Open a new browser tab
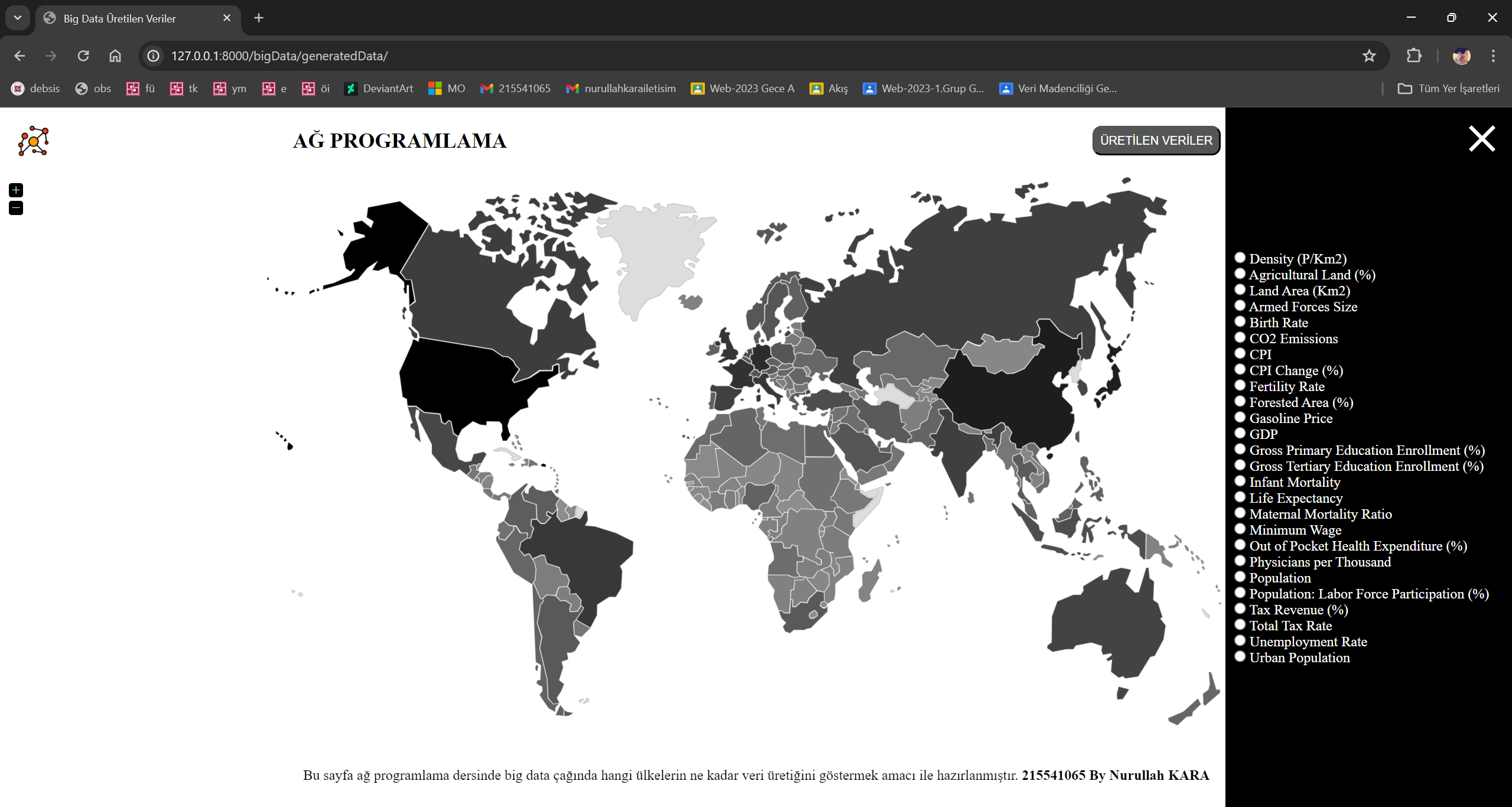Viewport: 1512px width, 807px height. point(259,18)
